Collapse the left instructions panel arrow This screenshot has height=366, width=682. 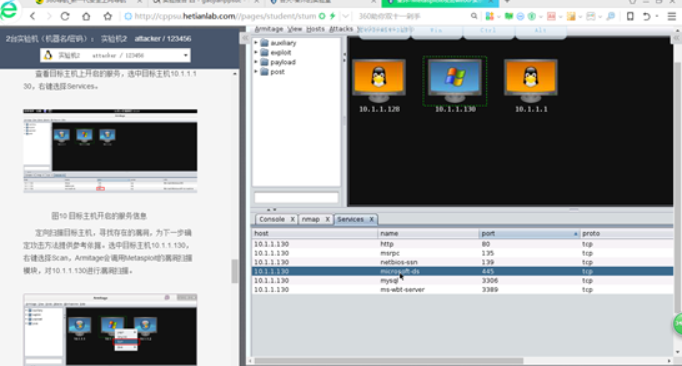244,38
